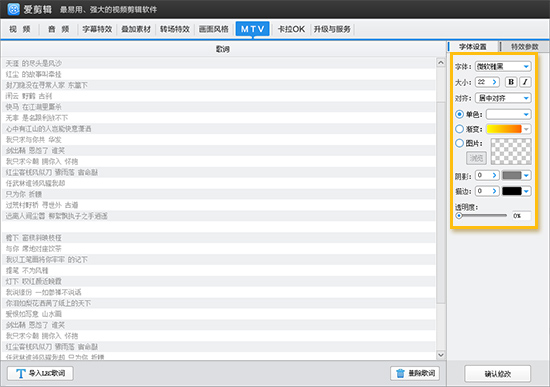This screenshot has height=387, width=550.
Task: Click the 浏览 browse button
Action: [476, 158]
